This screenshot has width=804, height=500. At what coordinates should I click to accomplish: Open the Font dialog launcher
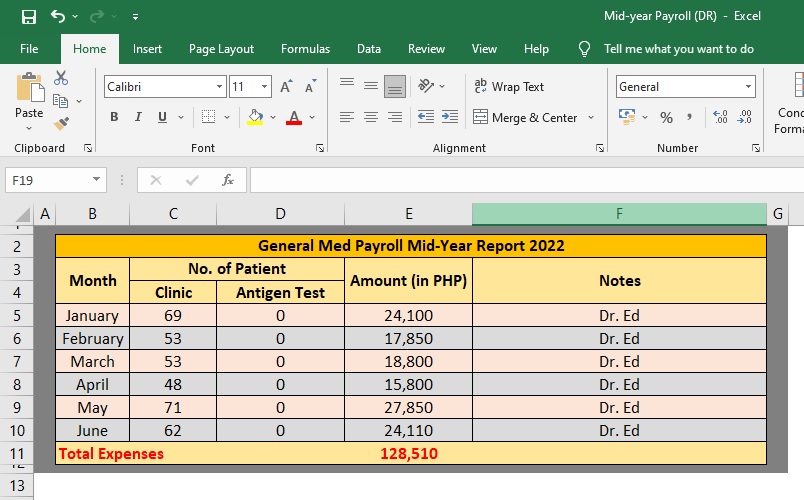click(x=320, y=148)
